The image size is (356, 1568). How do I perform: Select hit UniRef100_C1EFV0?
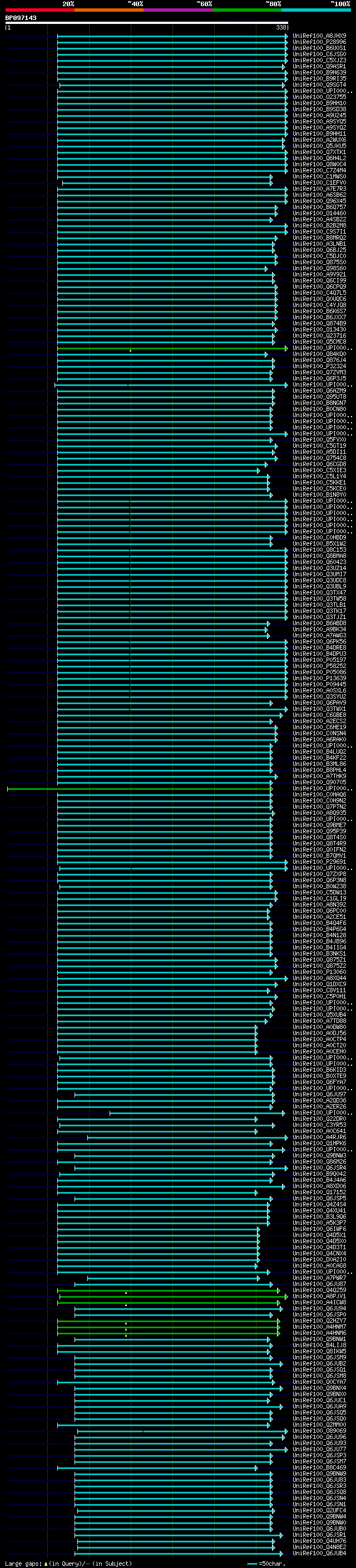pyautogui.click(x=319, y=182)
